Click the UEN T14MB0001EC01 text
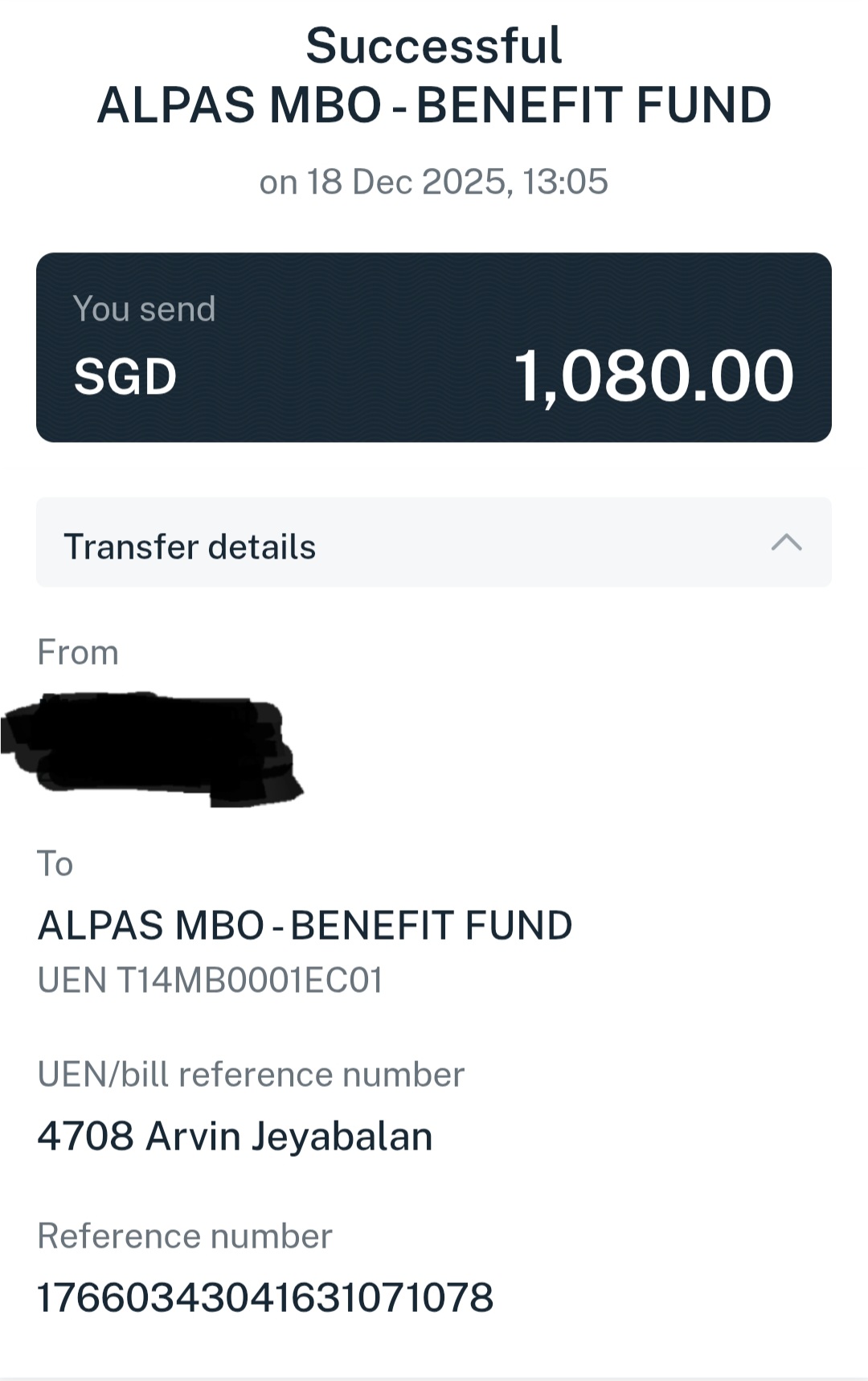This screenshot has width=868, height=1381. (x=211, y=980)
